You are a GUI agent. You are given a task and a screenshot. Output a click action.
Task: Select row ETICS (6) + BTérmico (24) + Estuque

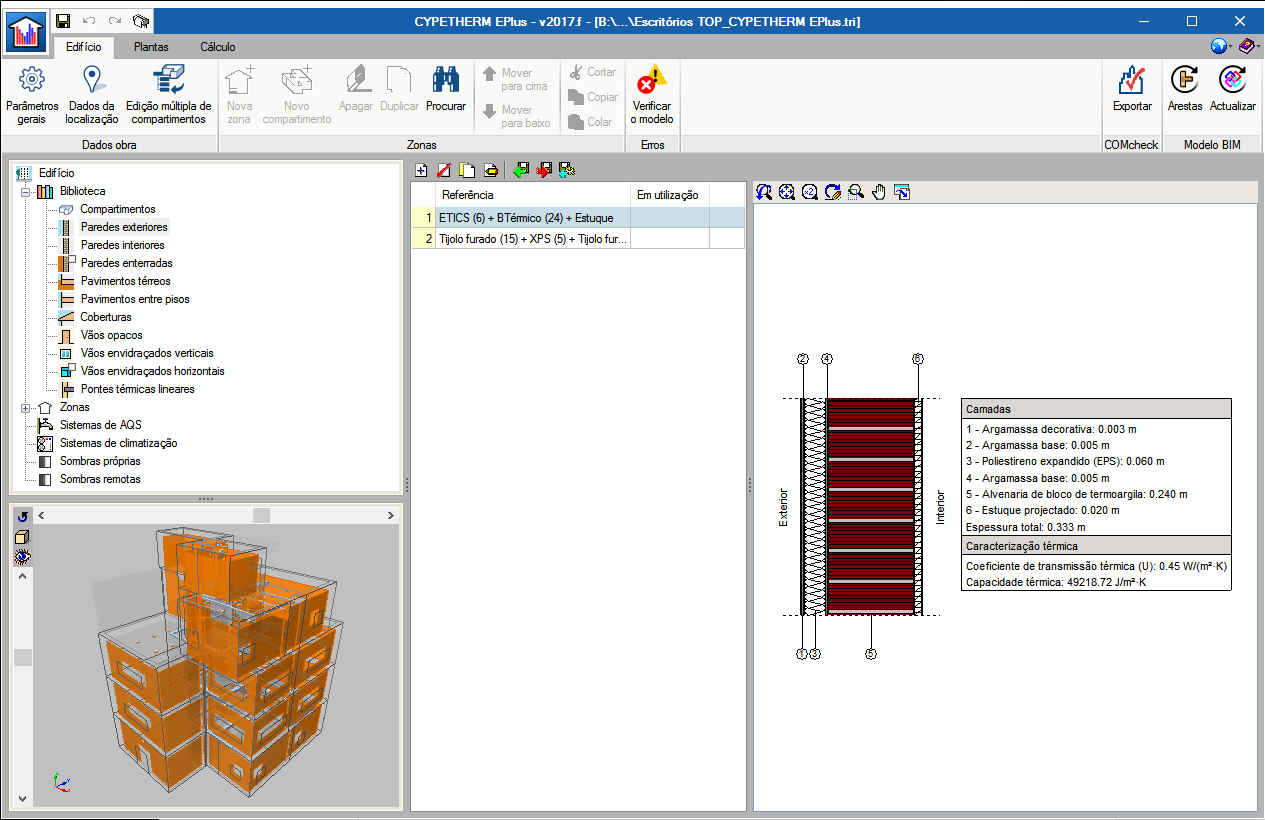click(578, 217)
